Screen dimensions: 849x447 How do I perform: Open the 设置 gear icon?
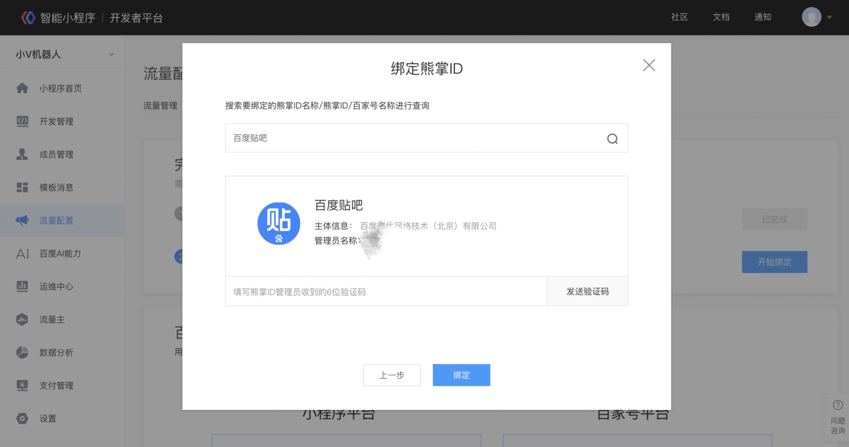(22, 418)
